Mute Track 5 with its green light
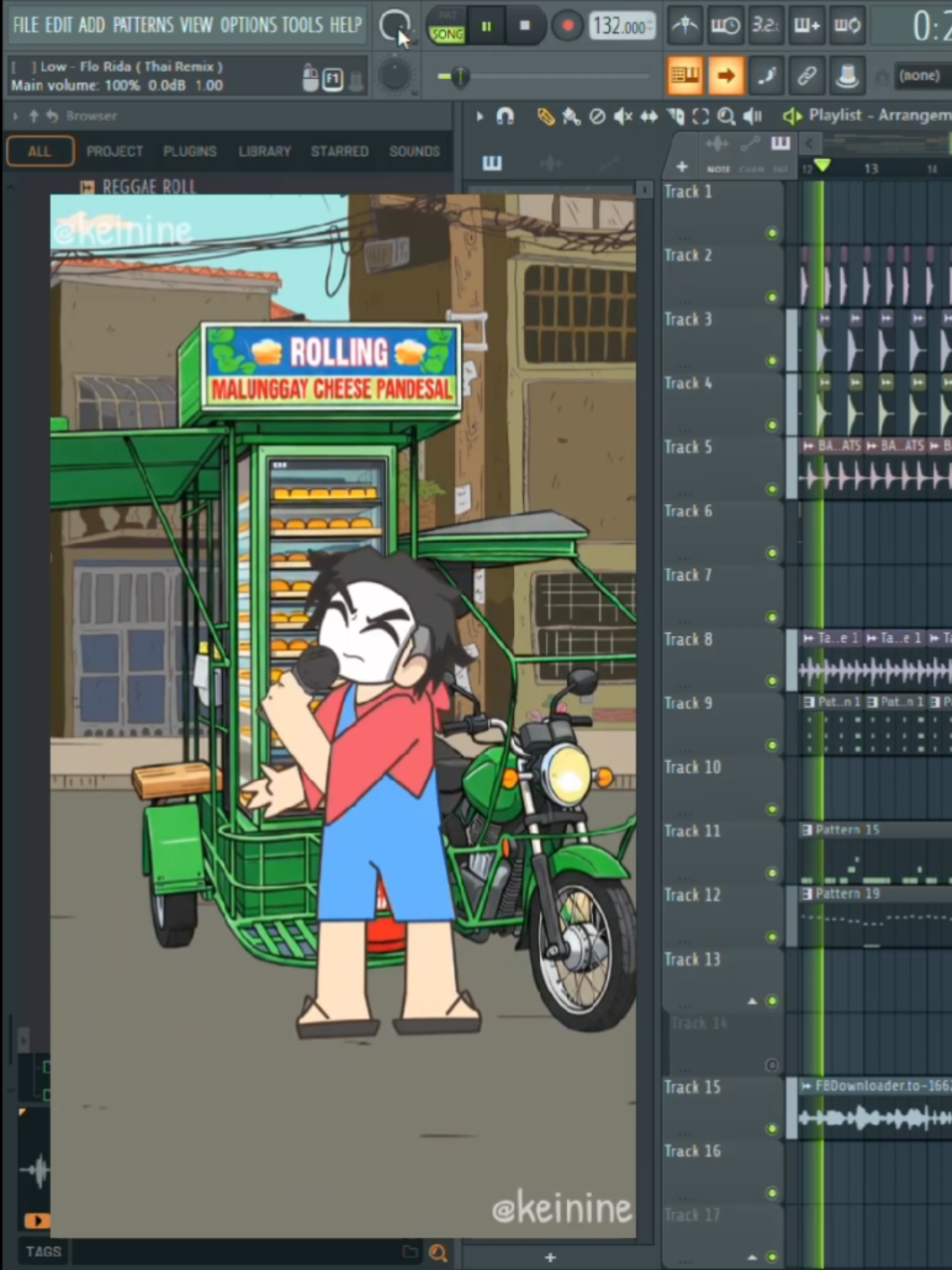 click(772, 489)
